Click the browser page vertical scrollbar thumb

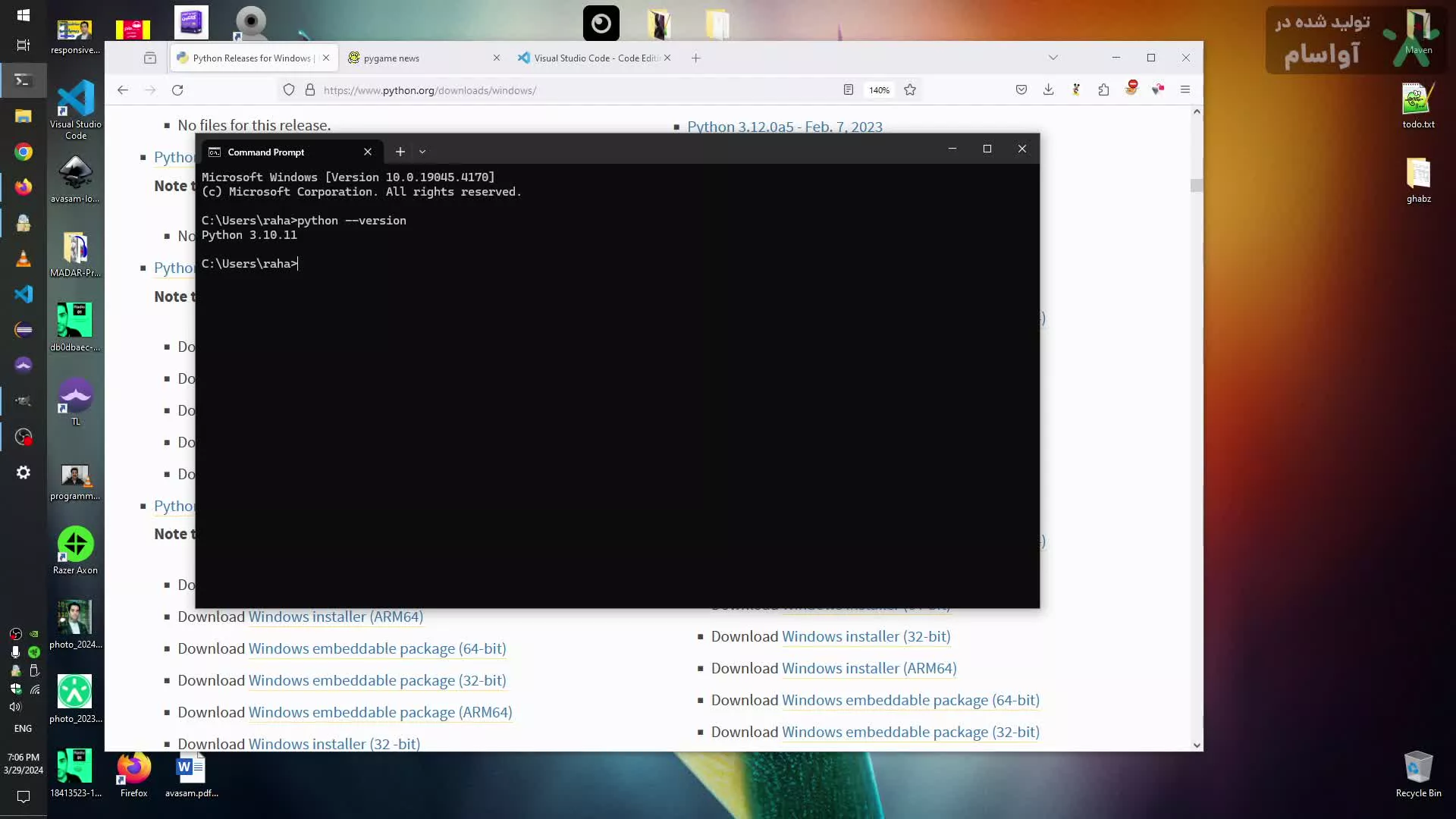[x=1197, y=185]
